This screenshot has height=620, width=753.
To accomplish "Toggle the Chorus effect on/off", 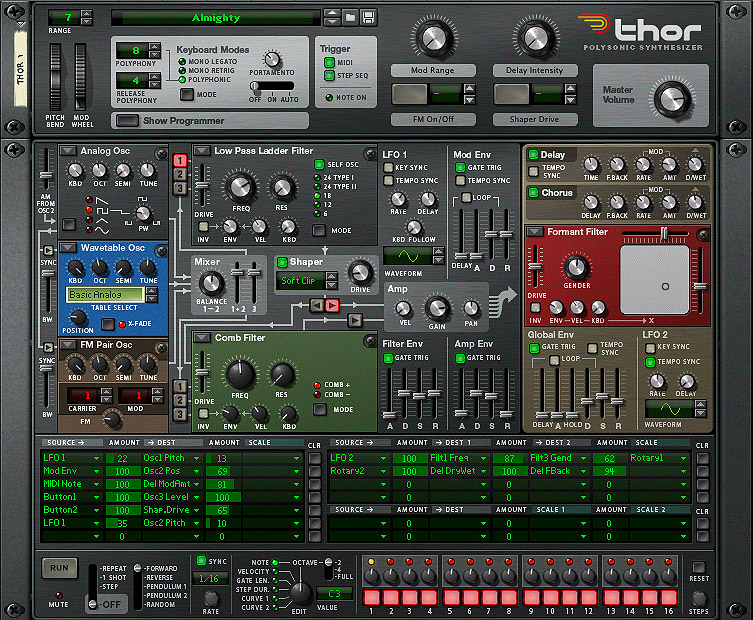I will click(x=533, y=193).
